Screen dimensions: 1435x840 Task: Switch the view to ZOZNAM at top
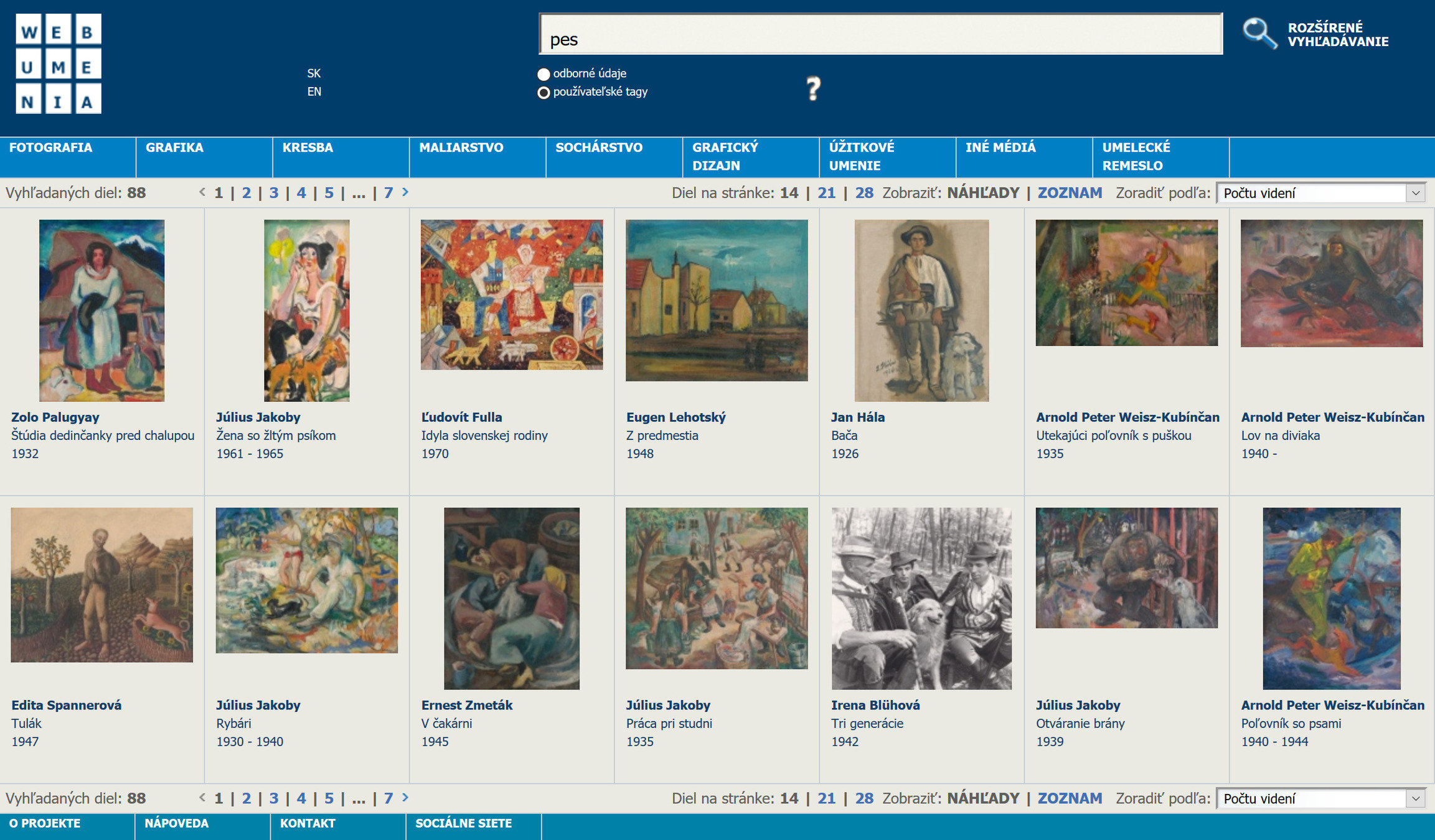tap(1069, 193)
